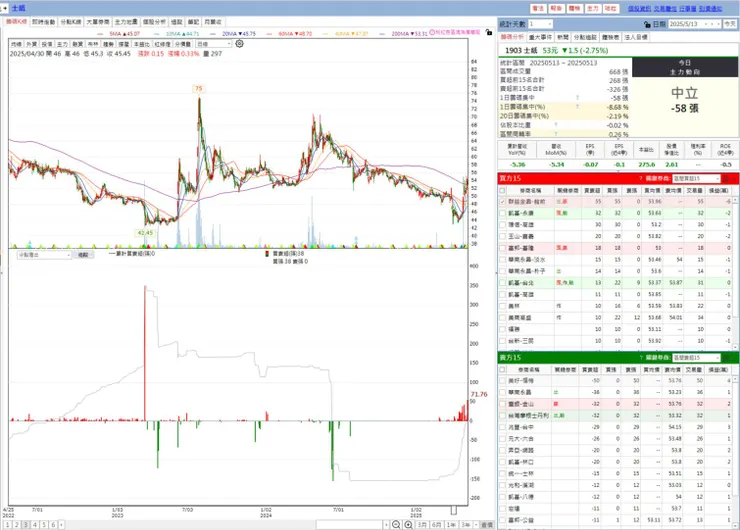Toggle 本益比 chart indicator button
This screenshot has height=530, width=740.
142,44
